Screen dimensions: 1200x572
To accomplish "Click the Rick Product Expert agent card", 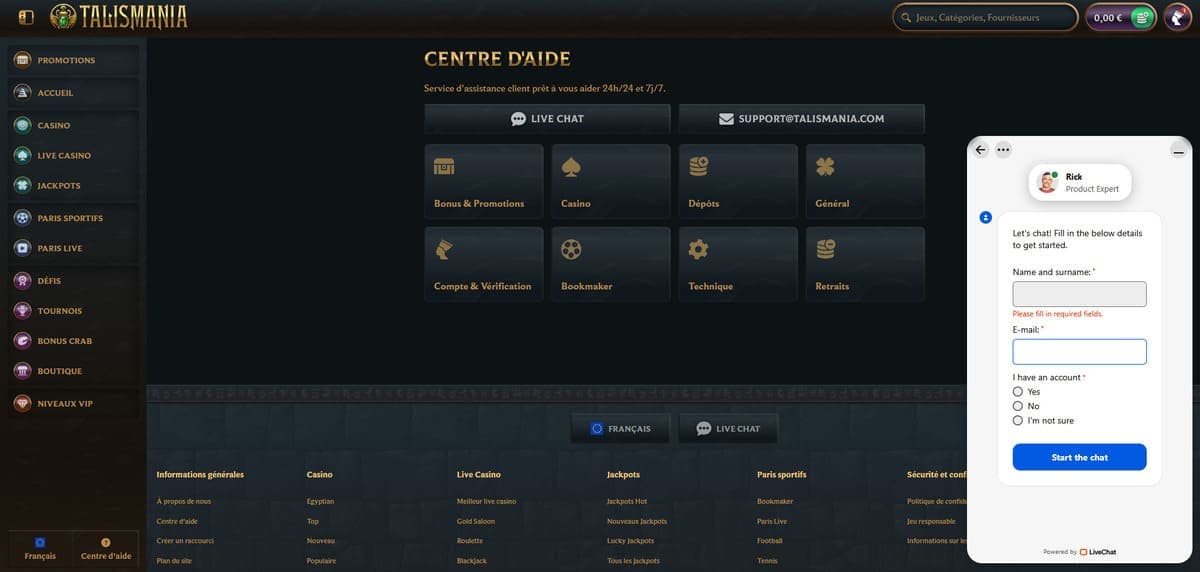I will coord(1080,182).
